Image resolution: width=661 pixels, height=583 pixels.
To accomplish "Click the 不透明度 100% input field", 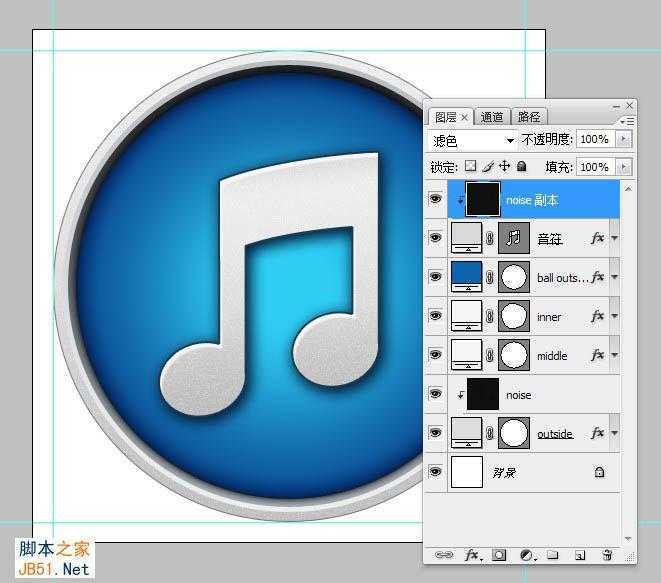I will click(595, 139).
